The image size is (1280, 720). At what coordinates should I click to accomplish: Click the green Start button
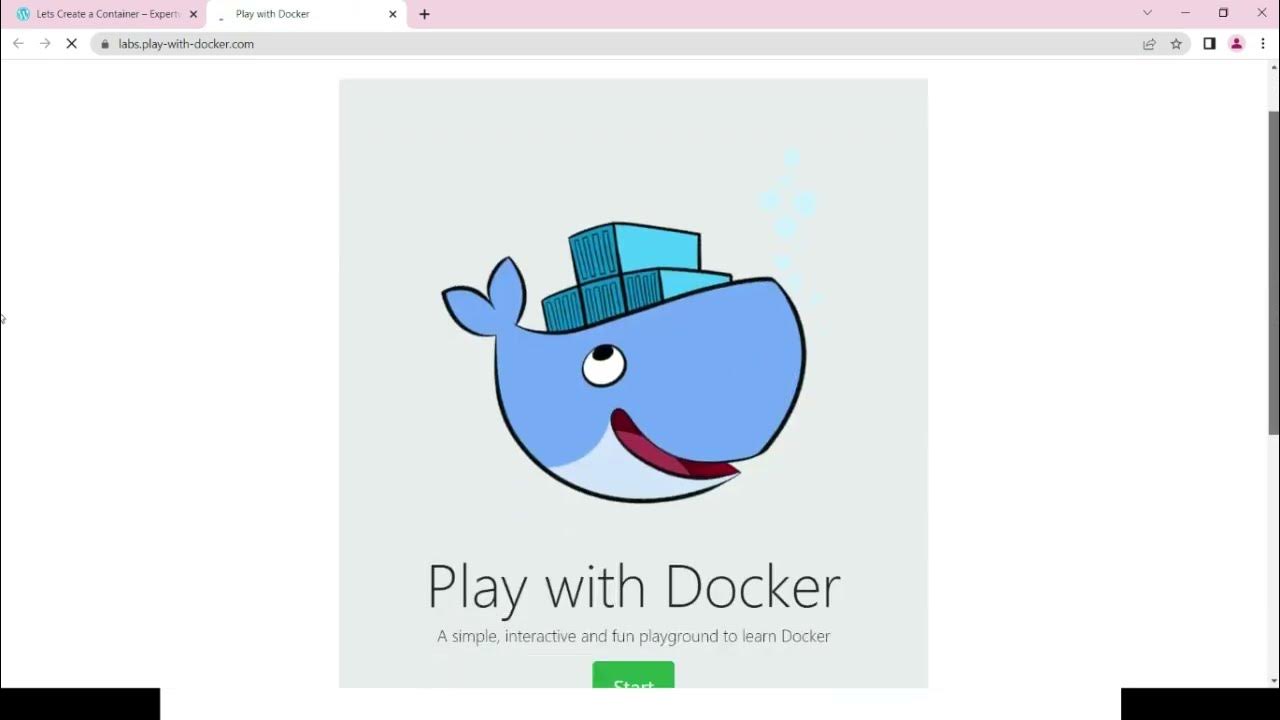633,675
